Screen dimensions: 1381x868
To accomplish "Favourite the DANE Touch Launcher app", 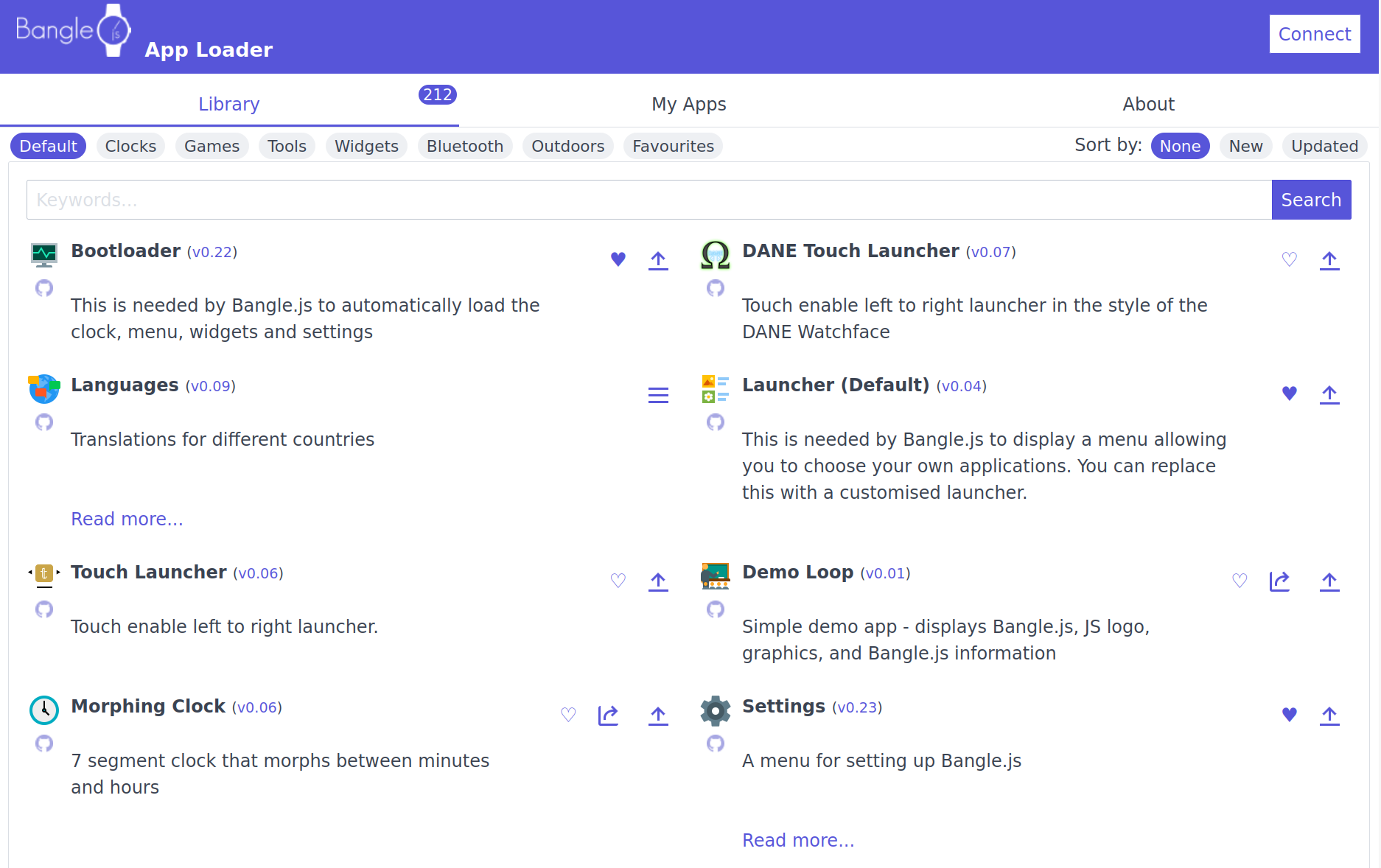I will pos(1289,259).
